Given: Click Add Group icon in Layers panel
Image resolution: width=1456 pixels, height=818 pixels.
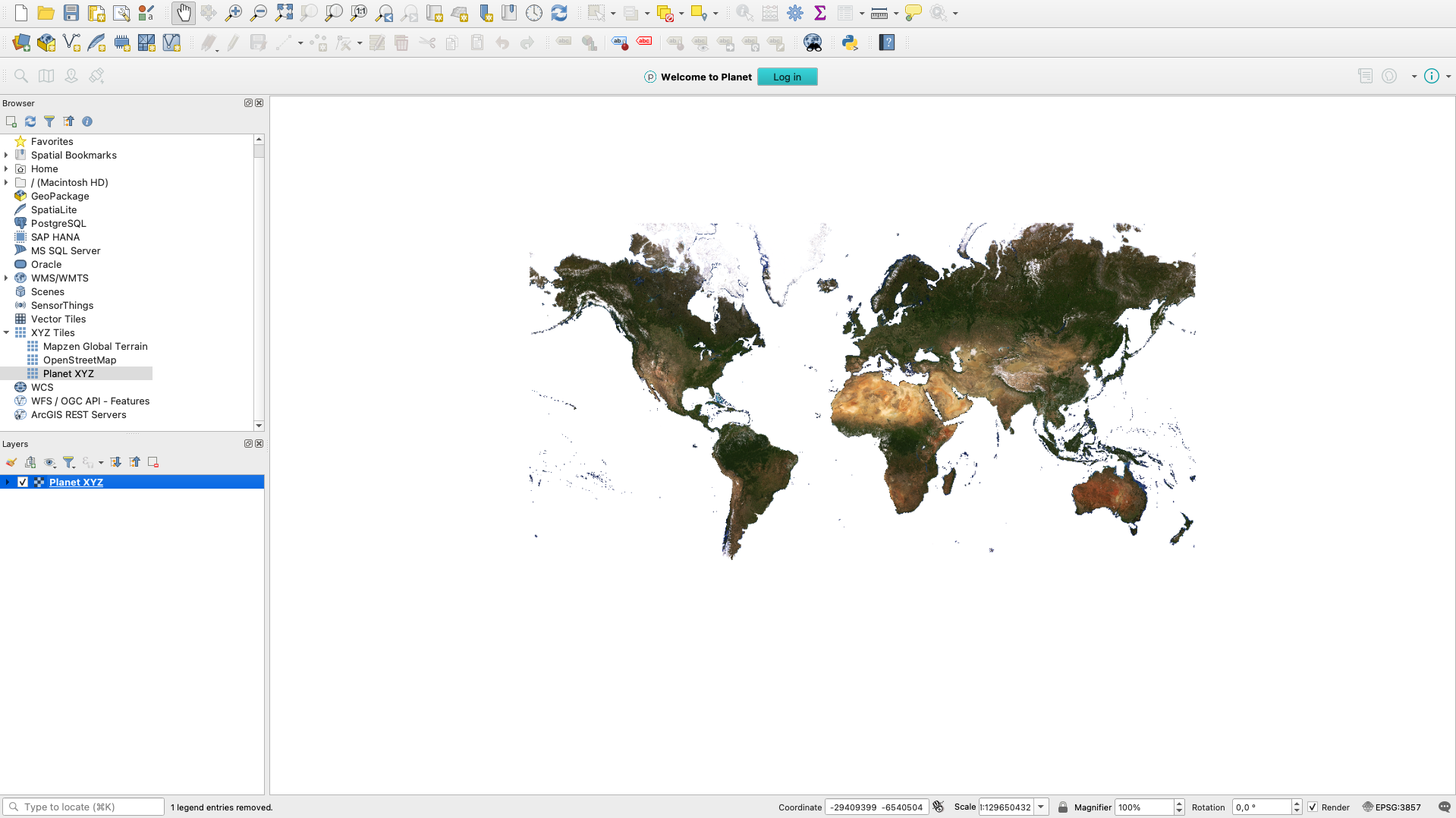Looking at the screenshot, I should click(x=30, y=462).
